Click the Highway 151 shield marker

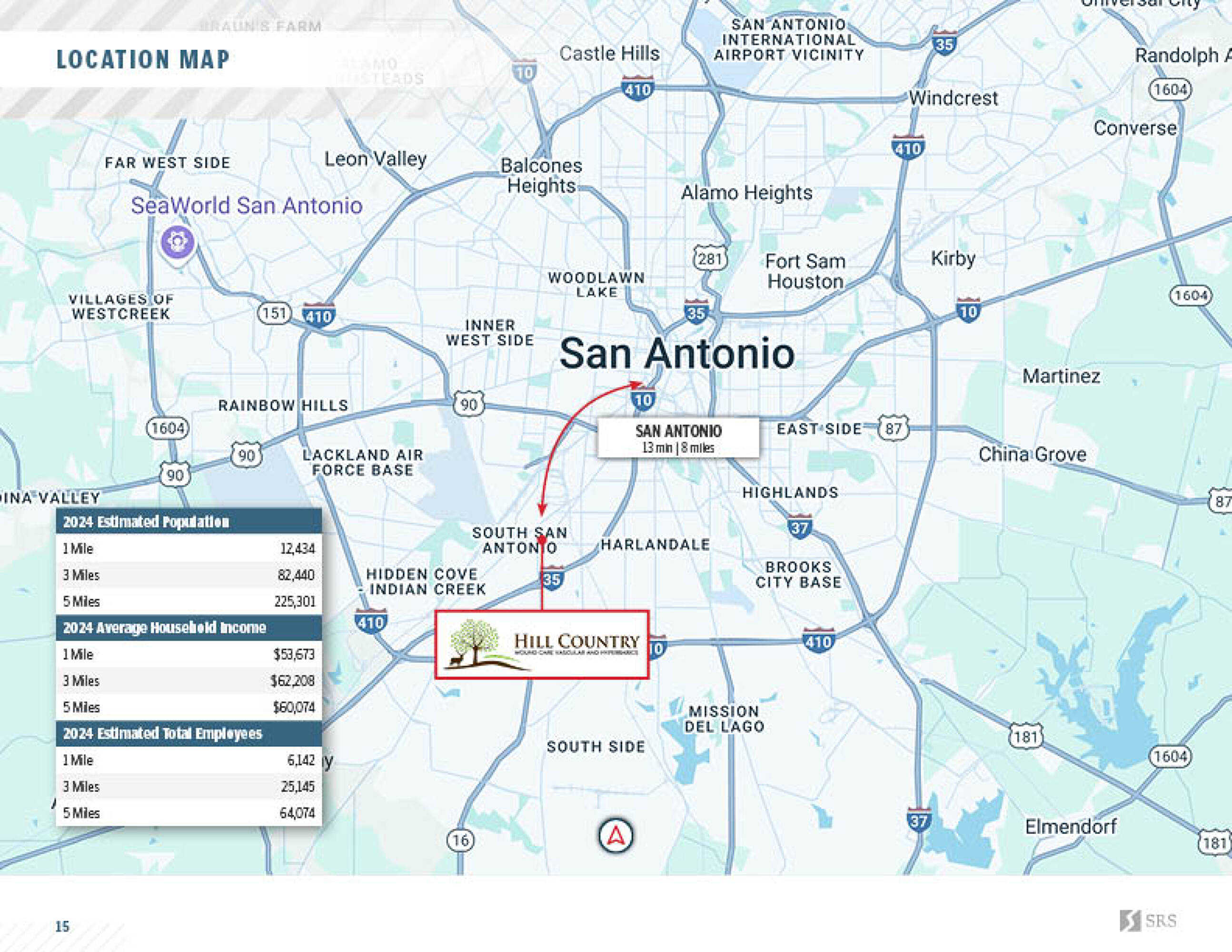coord(274,312)
